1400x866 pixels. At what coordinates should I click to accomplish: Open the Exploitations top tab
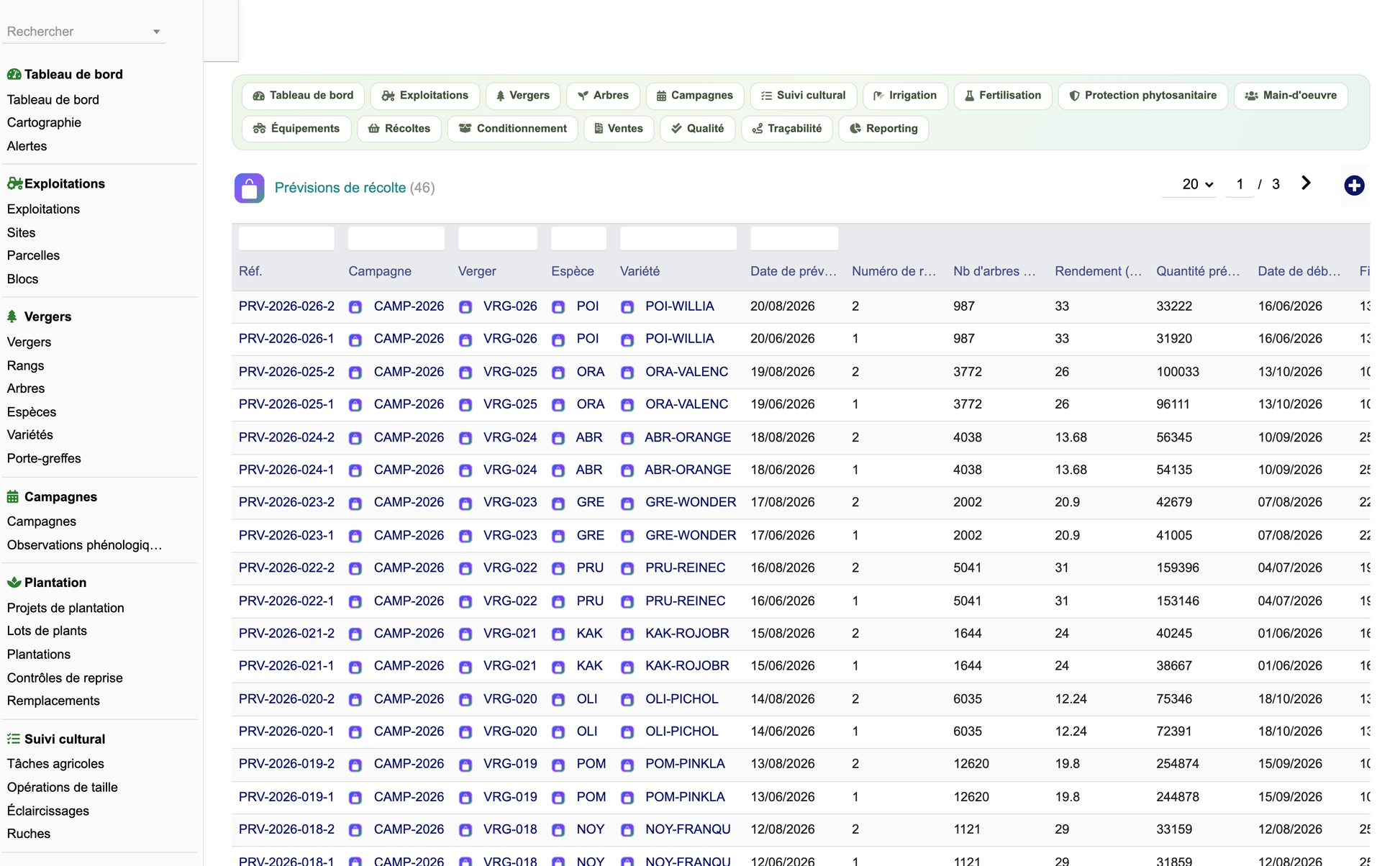pyautogui.click(x=424, y=96)
